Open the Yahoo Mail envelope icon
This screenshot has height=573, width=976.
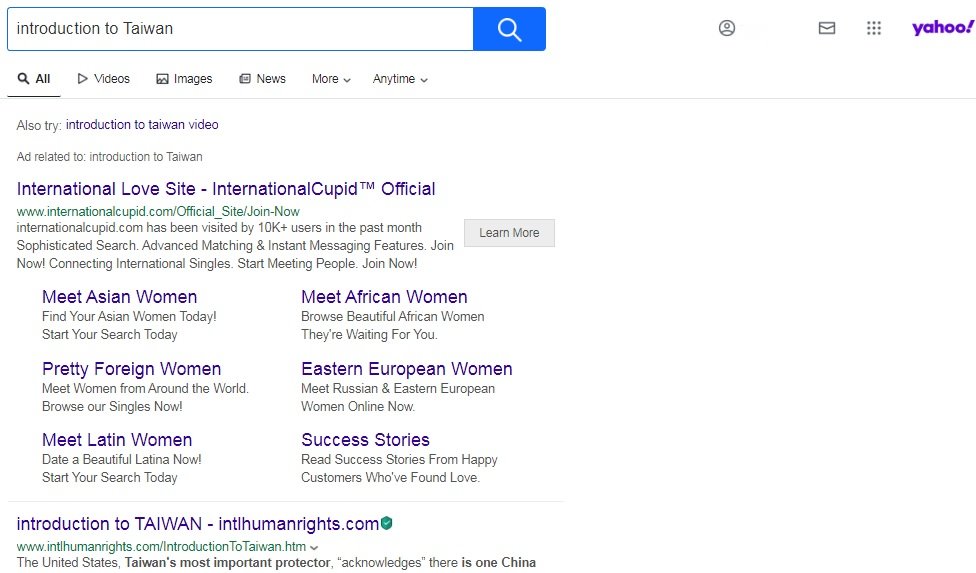click(x=827, y=29)
